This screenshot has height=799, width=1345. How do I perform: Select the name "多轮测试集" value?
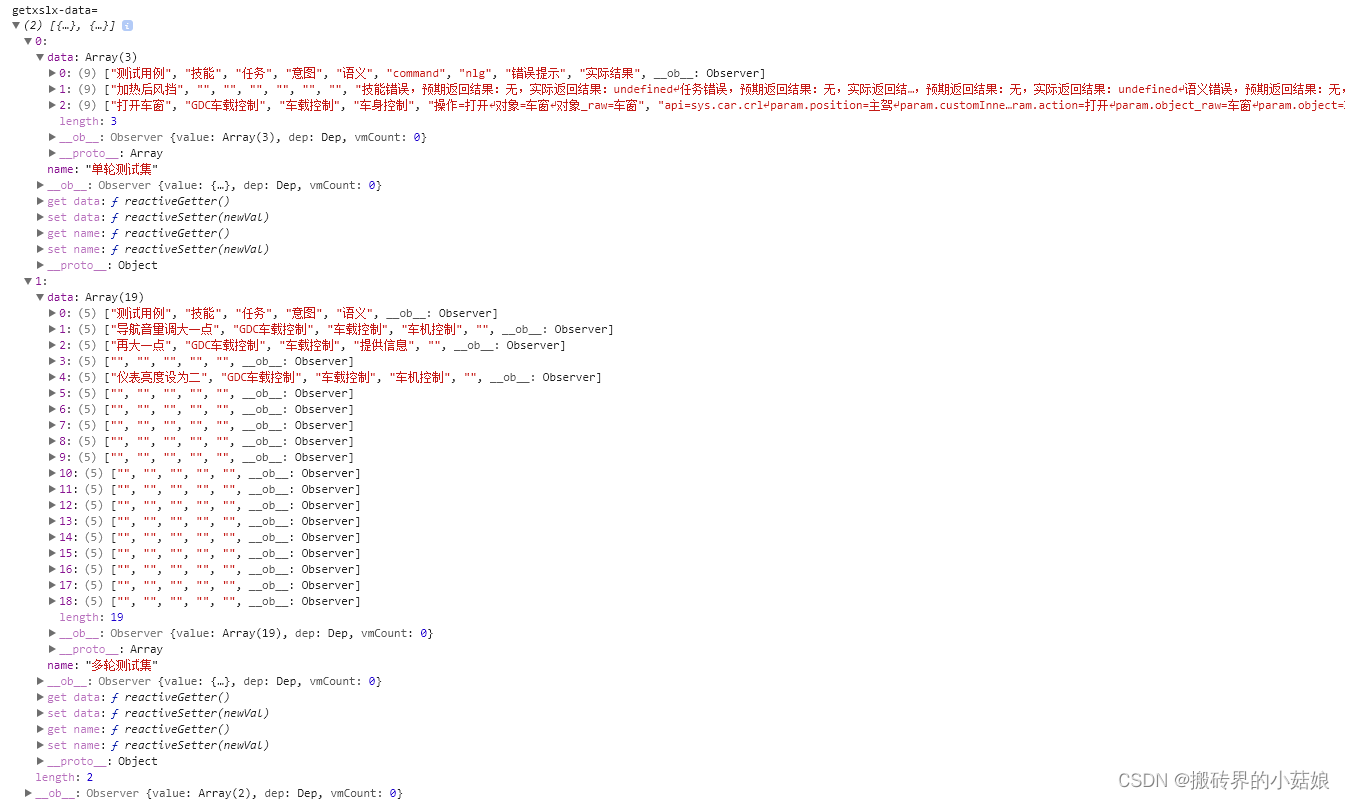point(121,665)
